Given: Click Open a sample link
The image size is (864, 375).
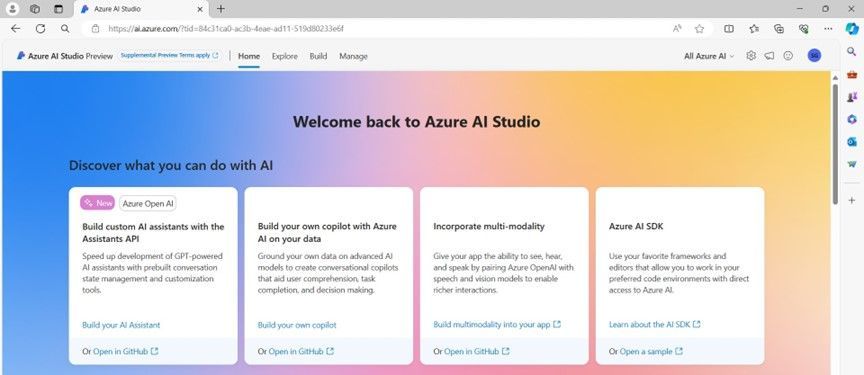Looking at the screenshot, I should [651, 351].
